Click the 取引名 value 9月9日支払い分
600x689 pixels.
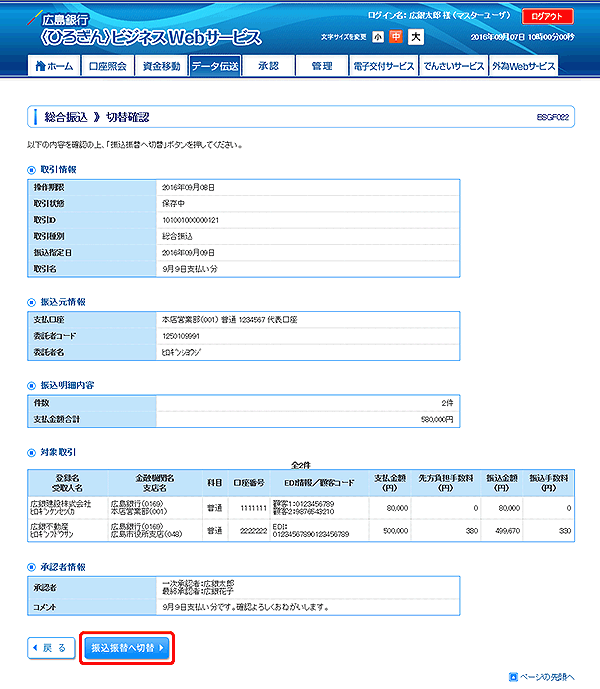tap(190, 269)
